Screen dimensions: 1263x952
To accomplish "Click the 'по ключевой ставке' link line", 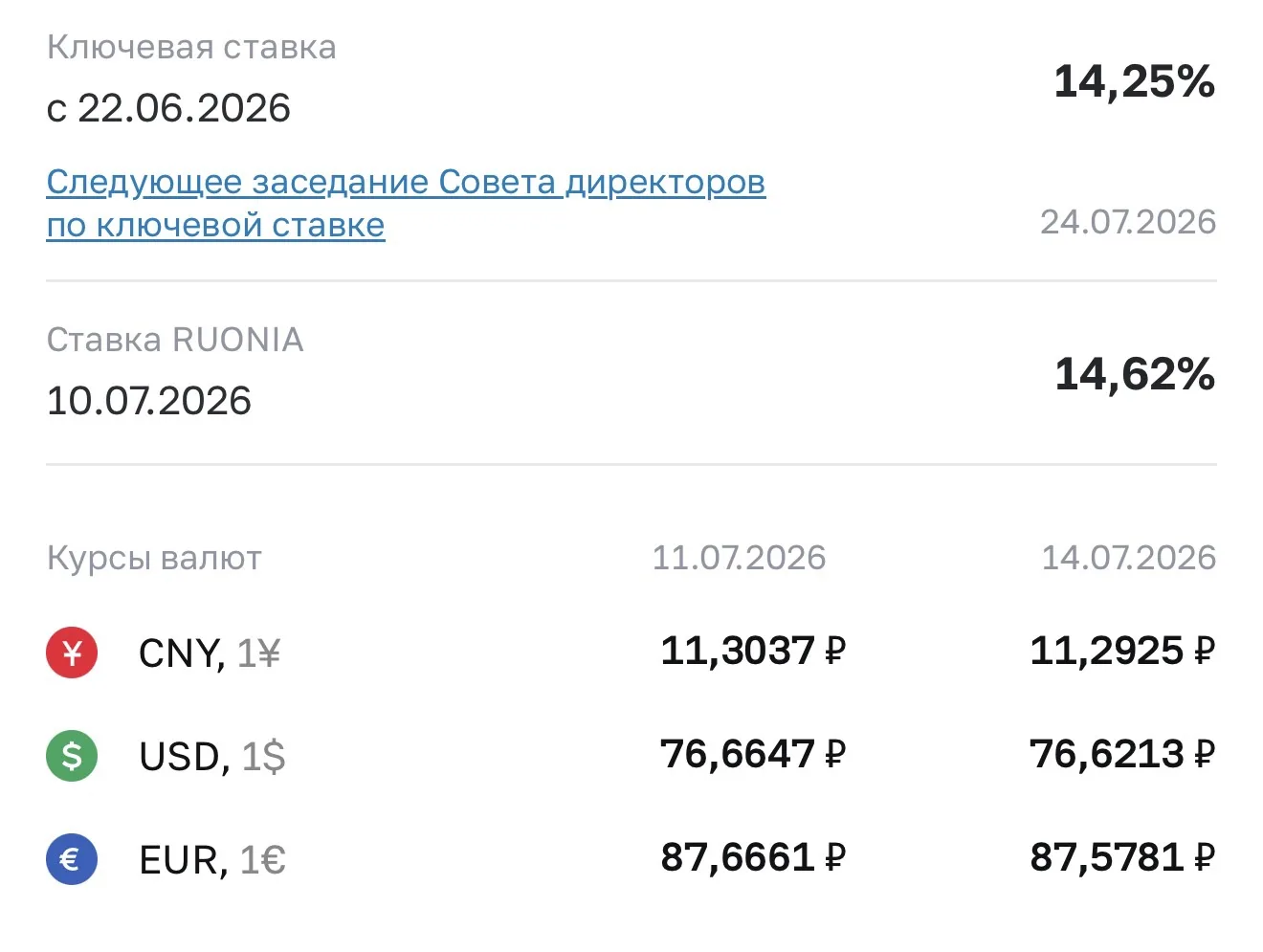I will tap(215, 225).
